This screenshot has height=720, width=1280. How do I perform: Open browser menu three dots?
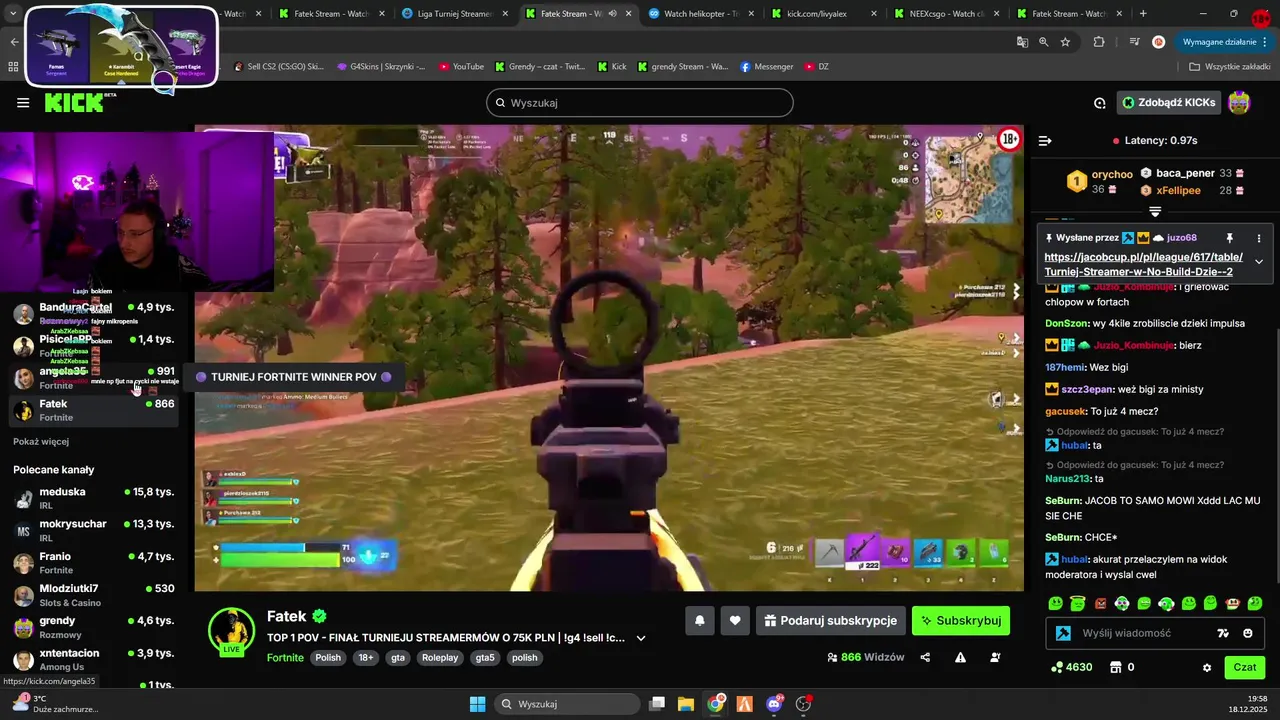[1265, 42]
